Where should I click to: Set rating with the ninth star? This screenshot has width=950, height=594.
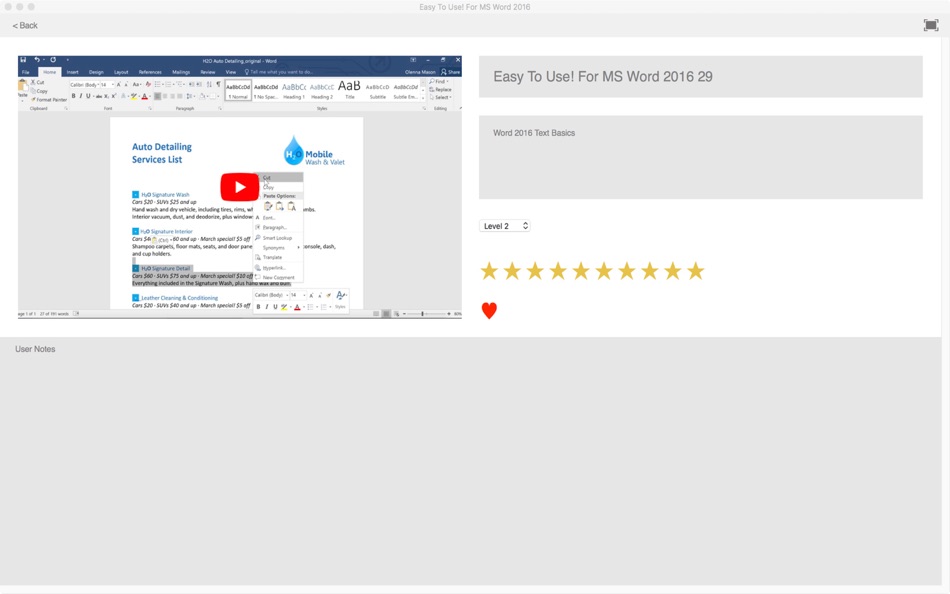pyautogui.click(x=673, y=271)
